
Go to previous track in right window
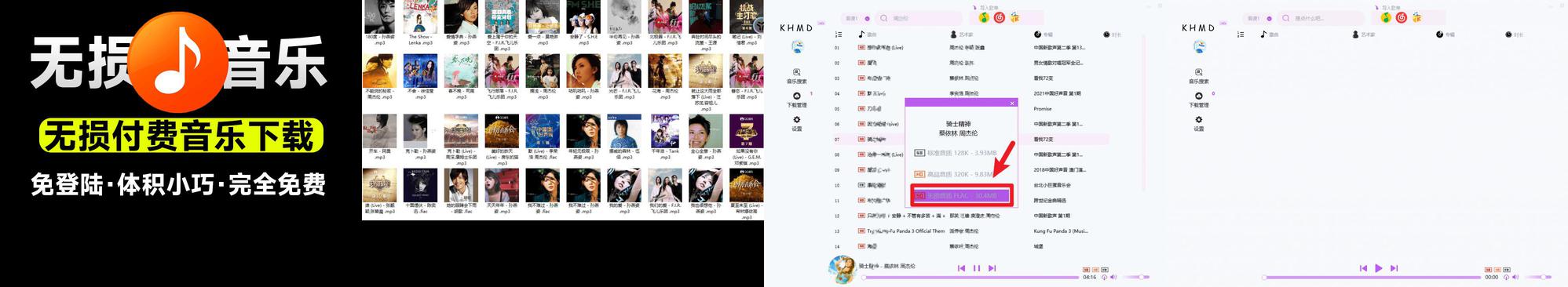(x=1363, y=268)
